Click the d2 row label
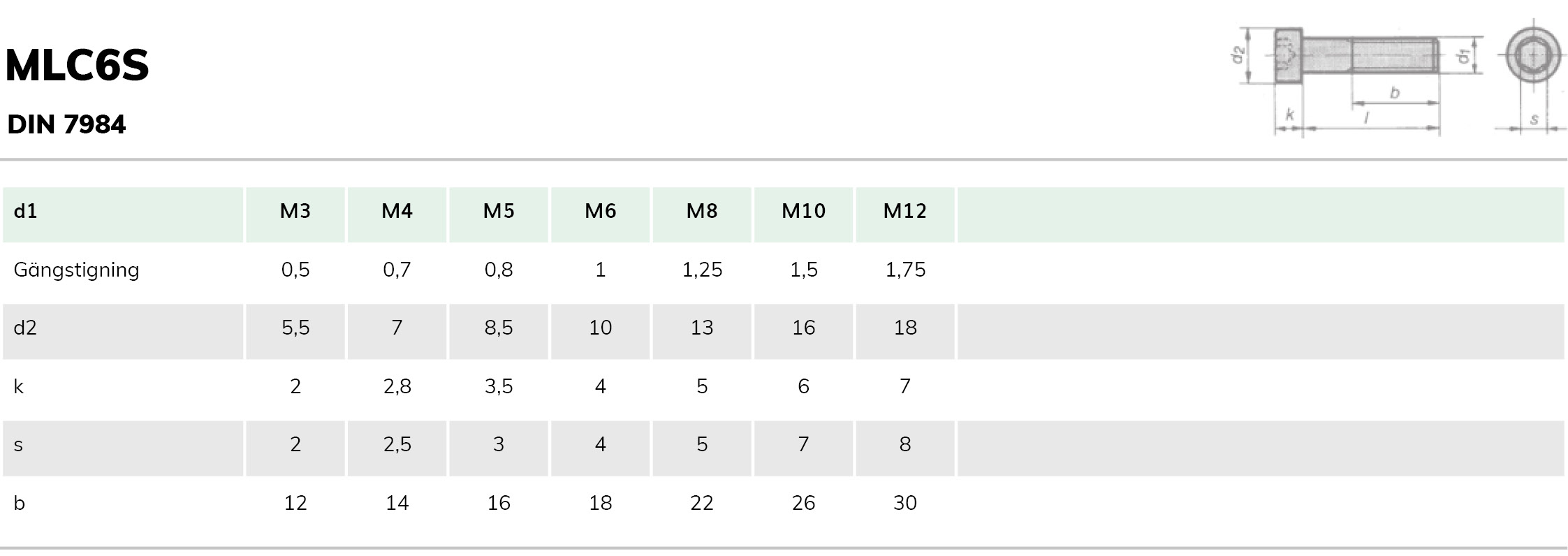 coord(25,328)
